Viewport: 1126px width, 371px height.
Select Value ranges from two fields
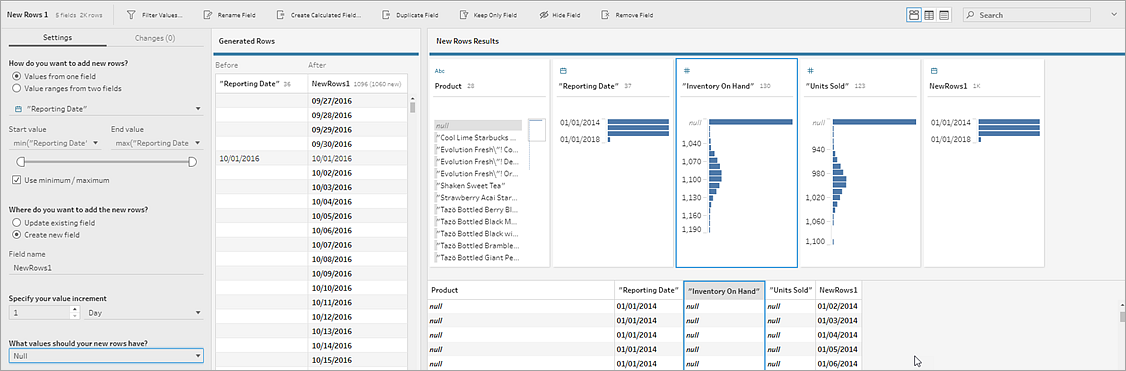pos(17,88)
